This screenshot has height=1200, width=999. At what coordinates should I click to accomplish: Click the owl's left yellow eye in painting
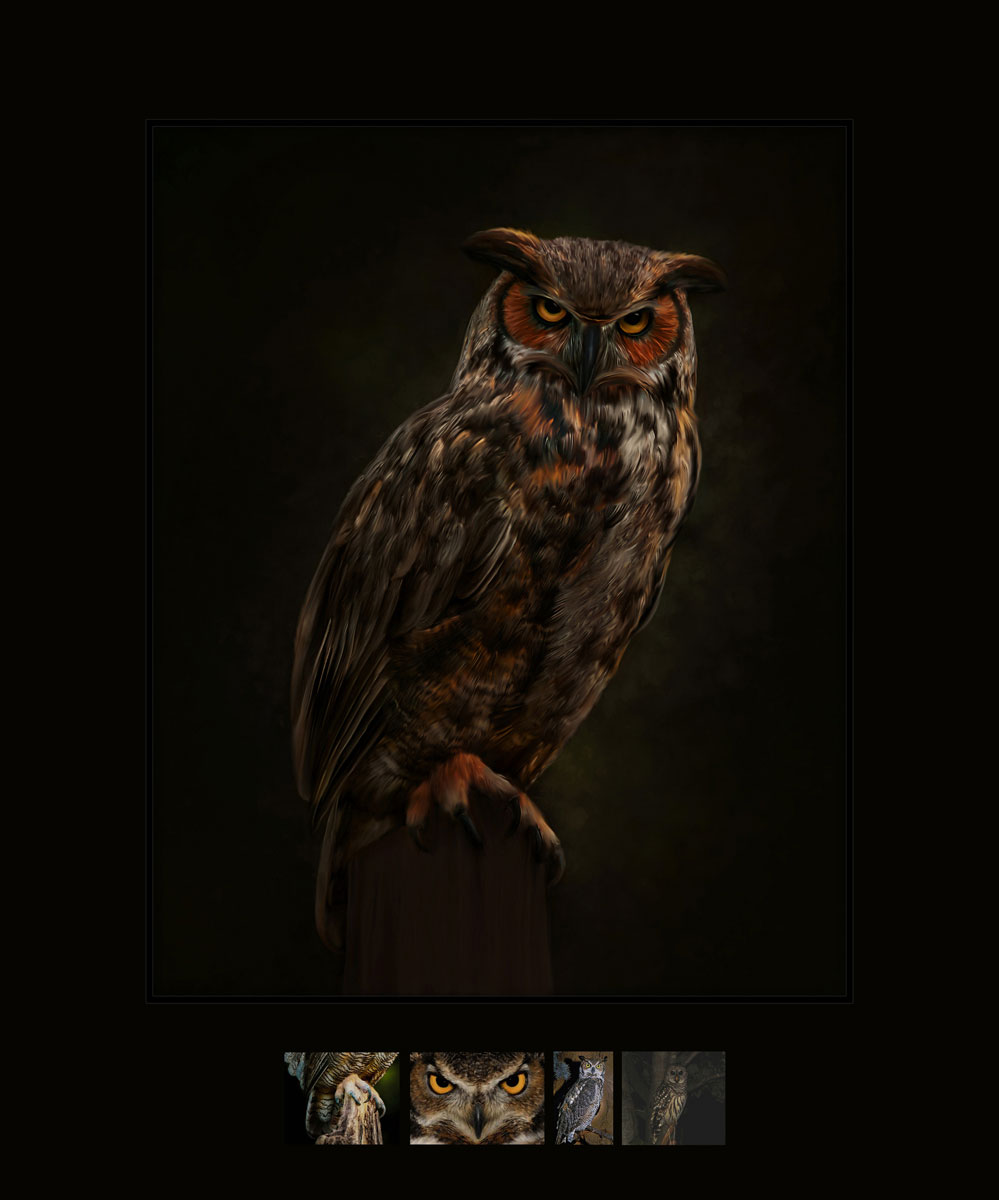[x=551, y=310]
